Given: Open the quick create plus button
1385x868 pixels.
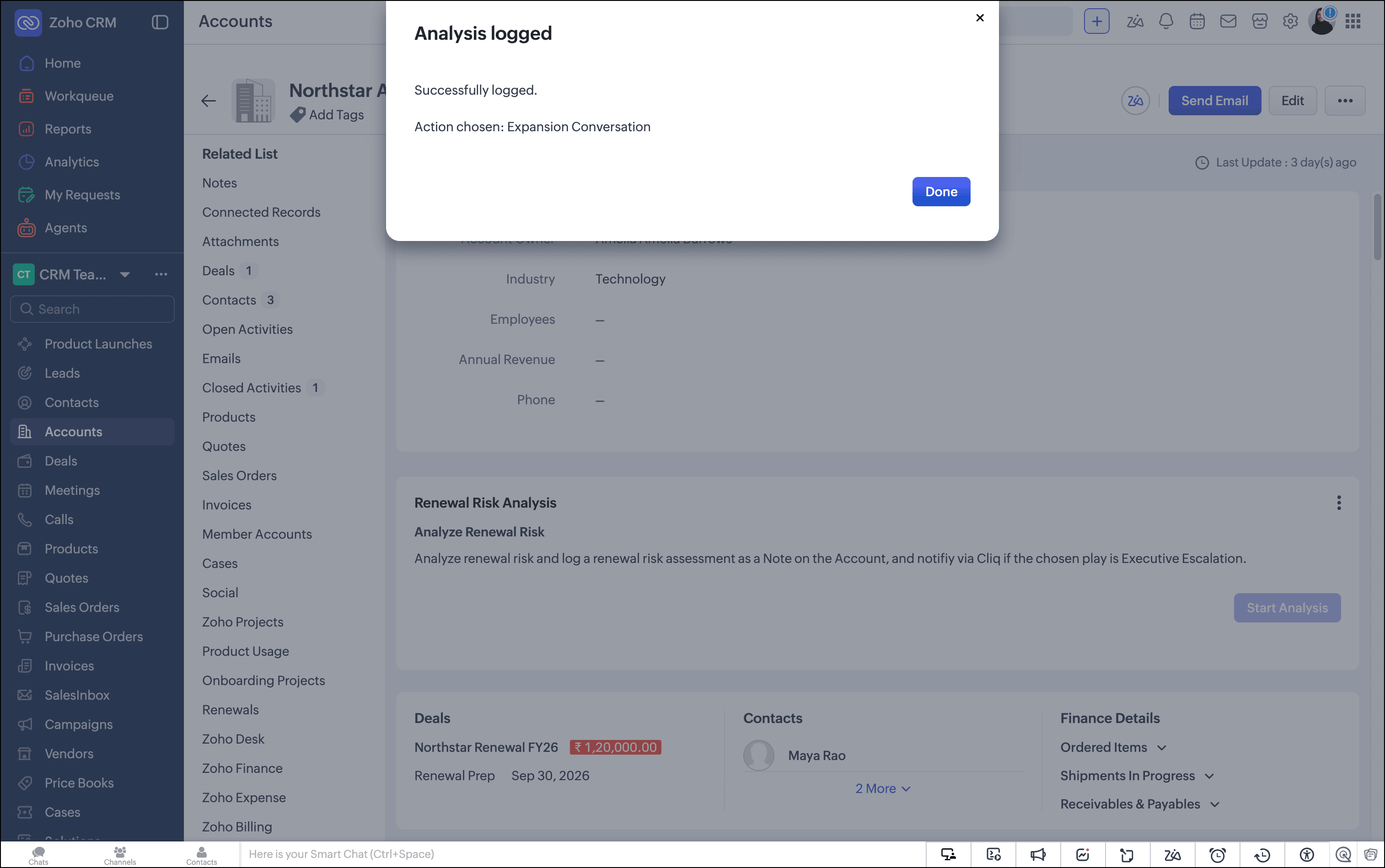Looking at the screenshot, I should coord(1096,22).
